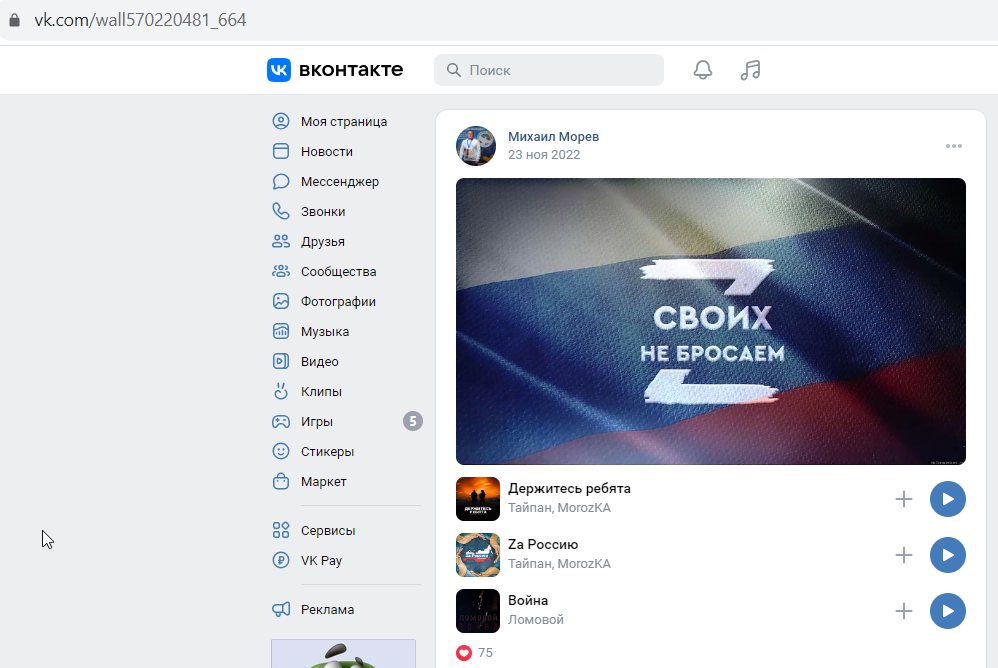Open the post options three-dot menu
Viewport: 998px width, 668px height.
pos(953,146)
